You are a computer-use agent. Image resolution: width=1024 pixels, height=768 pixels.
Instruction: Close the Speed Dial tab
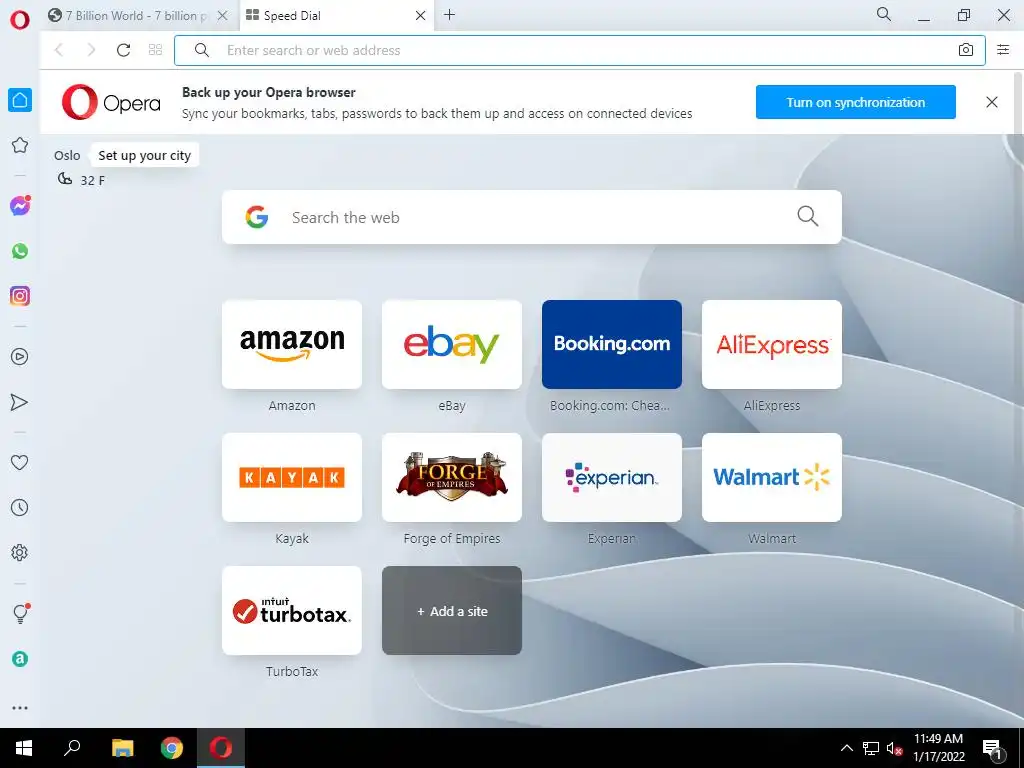(x=421, y=16)
